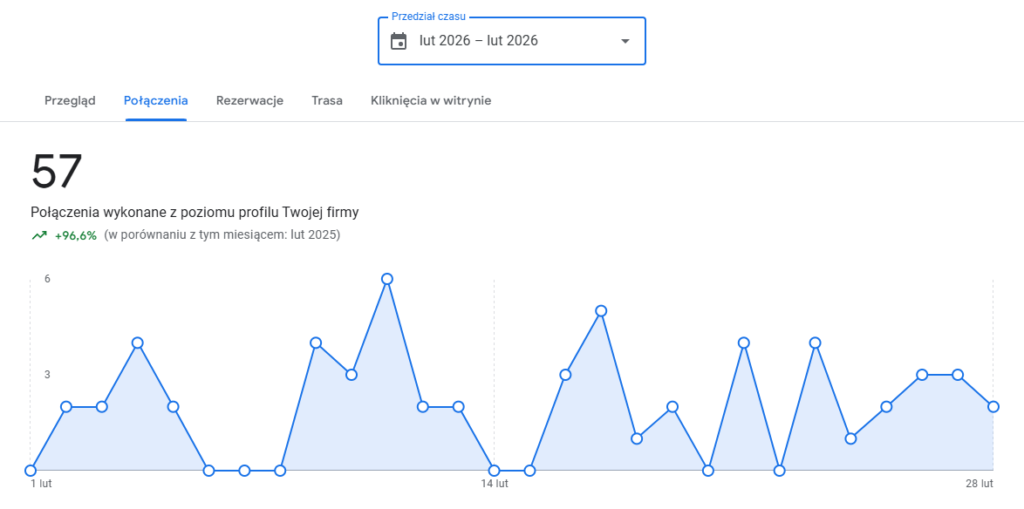
Task: Select the highest chart point at value 6
Action: coord(387,278)
